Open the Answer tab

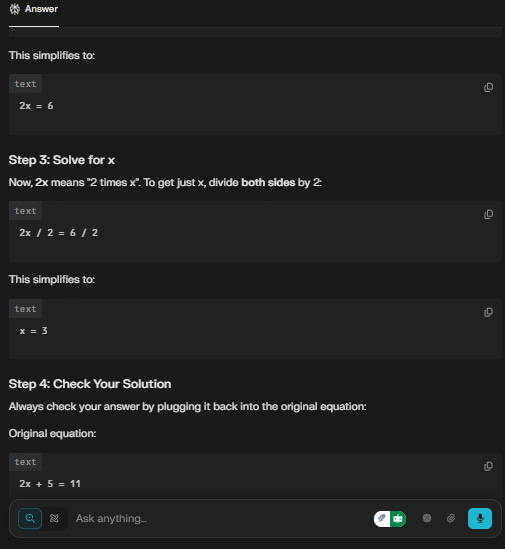pos(34,9)
